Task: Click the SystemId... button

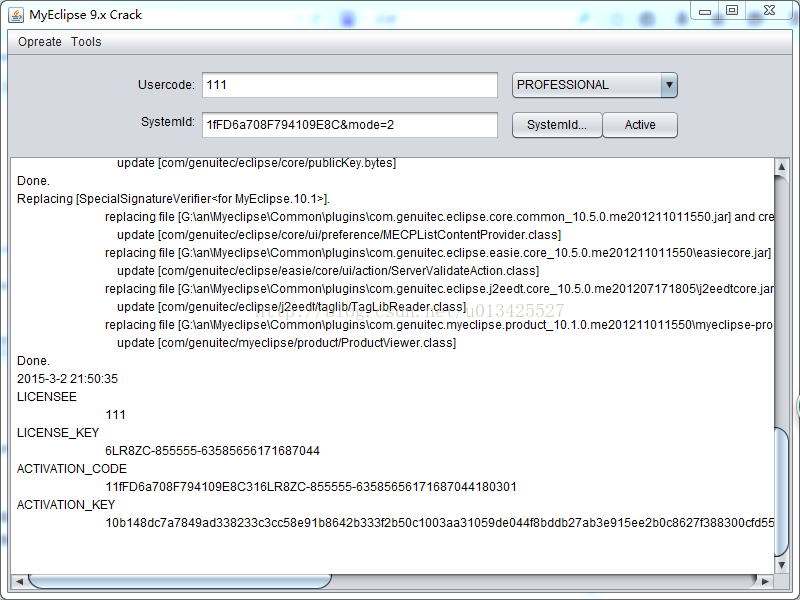Action: (x=557, y=125)
